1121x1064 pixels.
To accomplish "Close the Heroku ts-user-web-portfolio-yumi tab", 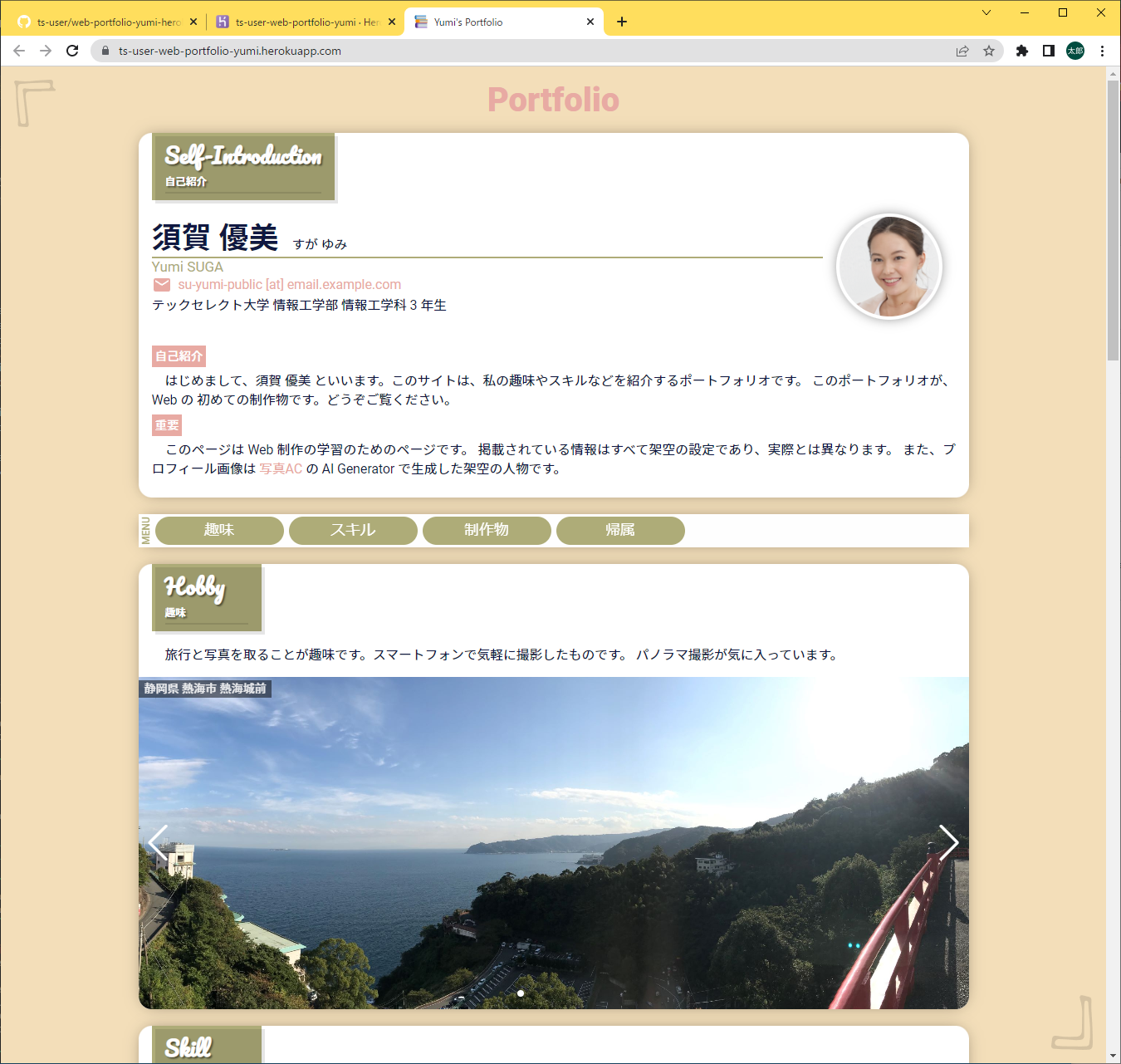I will 392,22.
